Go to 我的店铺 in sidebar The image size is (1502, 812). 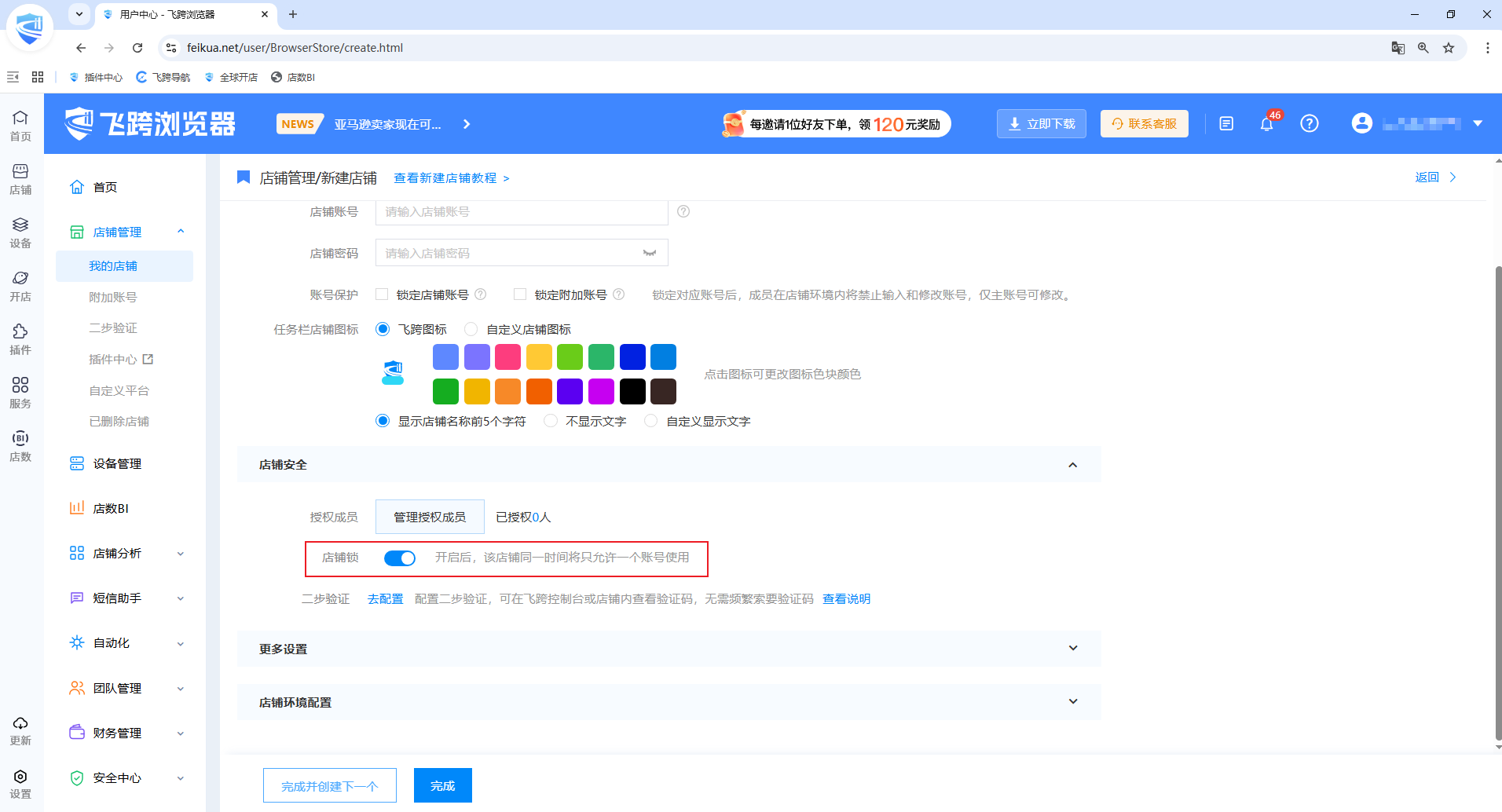pyautogui.click(x=124, y=266)
